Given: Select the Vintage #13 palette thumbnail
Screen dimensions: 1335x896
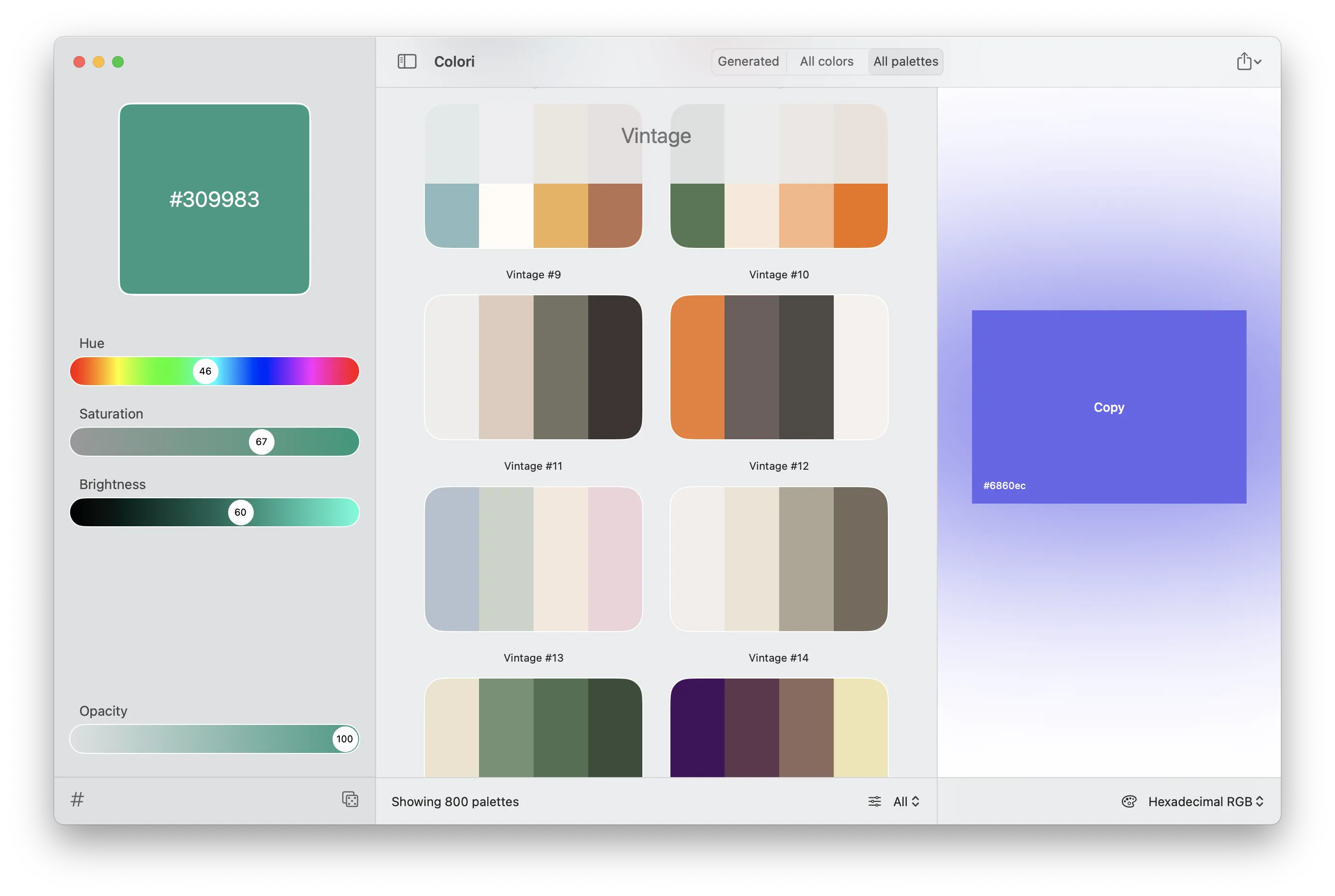Looking at the screenshot, I should click(533, 559).
